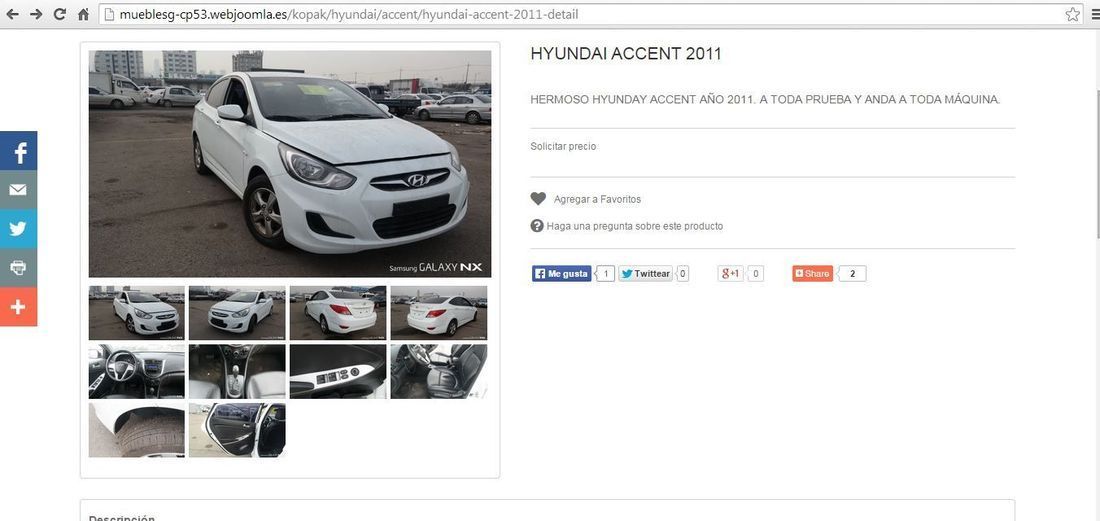This screenshot has width=1100, height=521.
Task: Click the heart icon for Favoritos
Action: (538, 199)
